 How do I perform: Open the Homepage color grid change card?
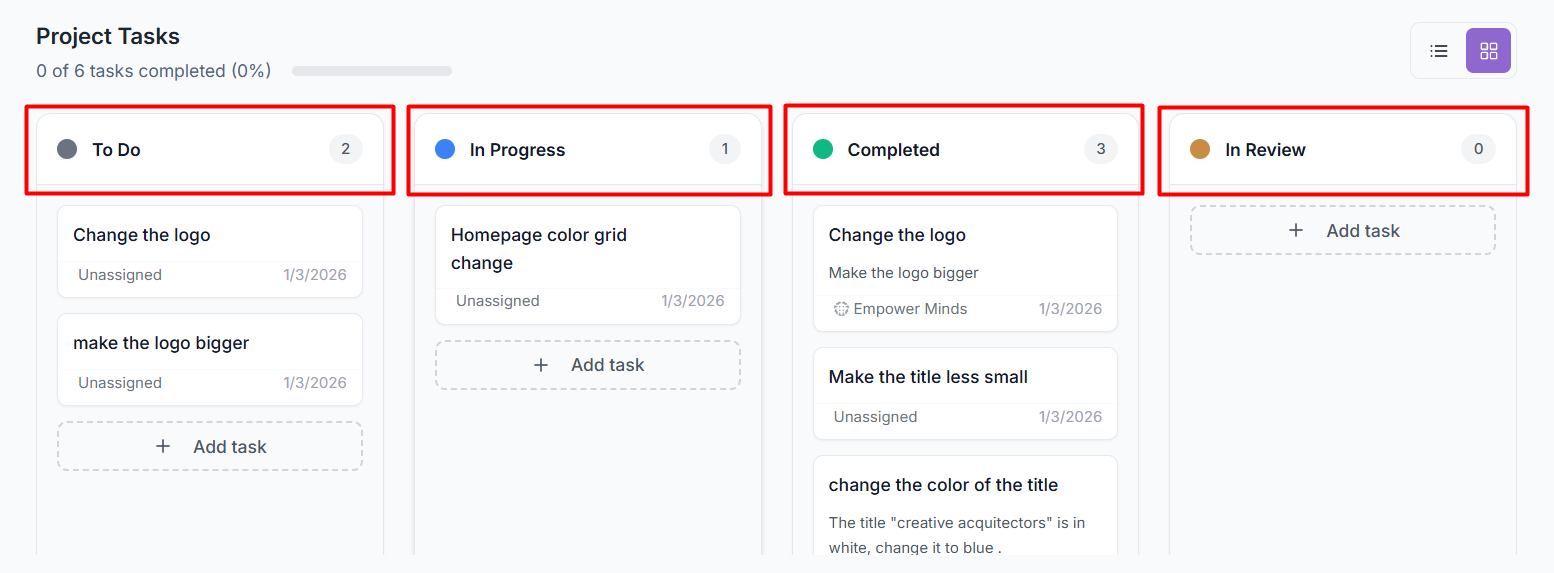coord(588,265)
